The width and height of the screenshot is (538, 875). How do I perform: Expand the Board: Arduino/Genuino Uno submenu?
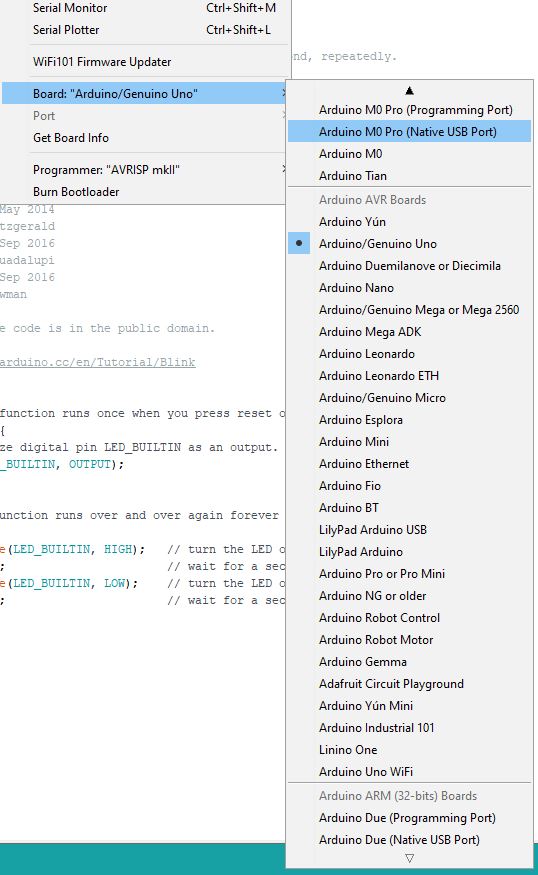tap(145, 93)
